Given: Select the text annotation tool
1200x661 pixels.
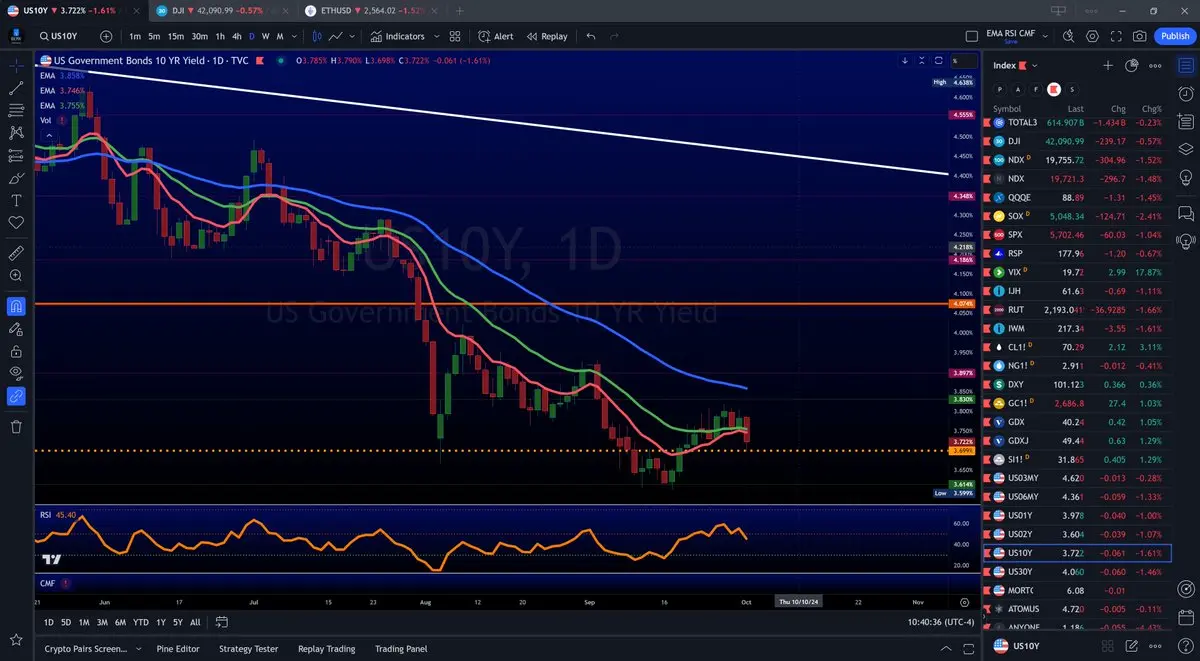Looking at the screenshot, I should coord(16,200).
